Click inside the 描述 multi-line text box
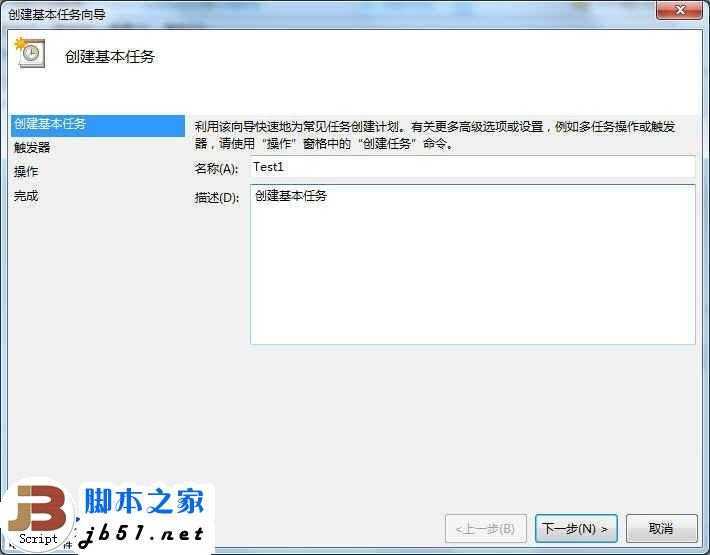 pyautogui.click(x=472, y=264)
